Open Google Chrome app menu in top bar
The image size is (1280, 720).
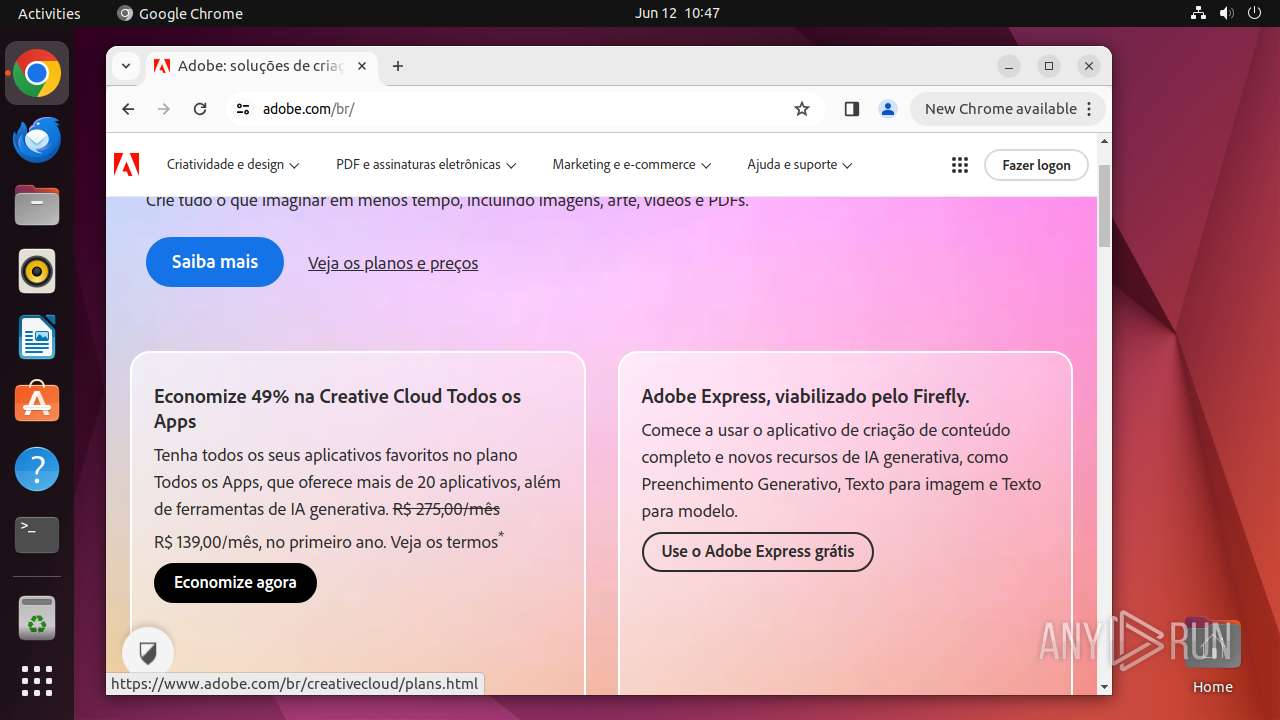(x=180, y=13)
